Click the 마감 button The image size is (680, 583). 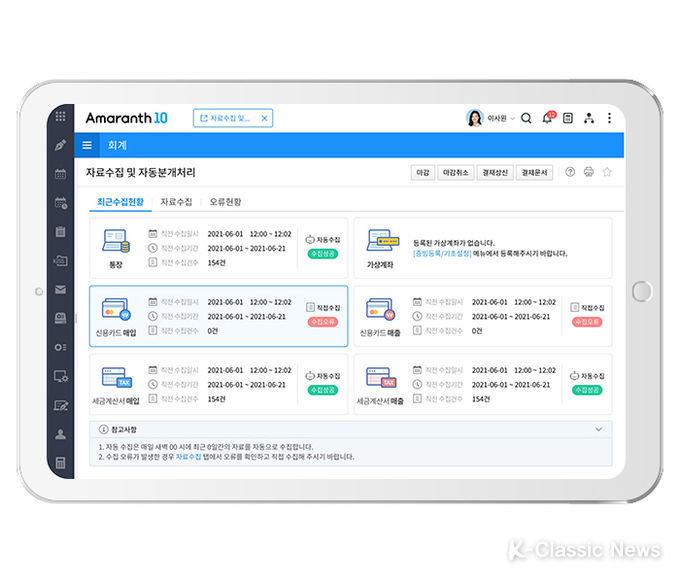[x=422, y=173]
